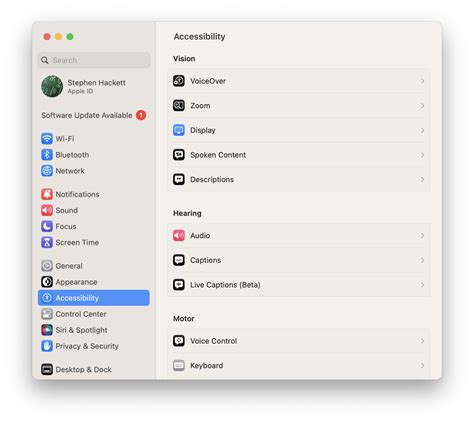Viewport: 474px width, 422px height.
Task: Select Wi-Fi in the sidebar
Action: click(94, 139)
